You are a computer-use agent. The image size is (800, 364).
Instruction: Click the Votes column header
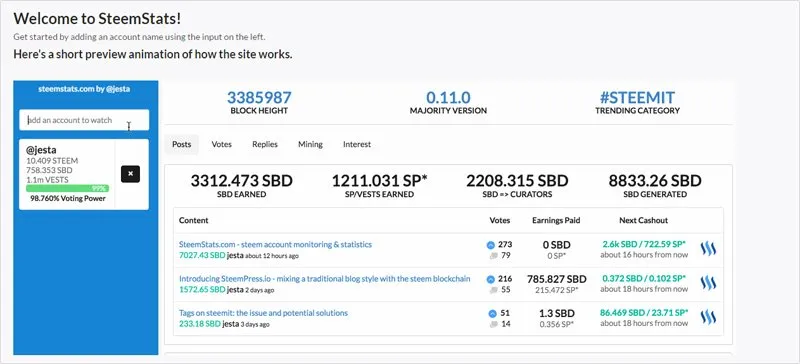click(499, 221)
